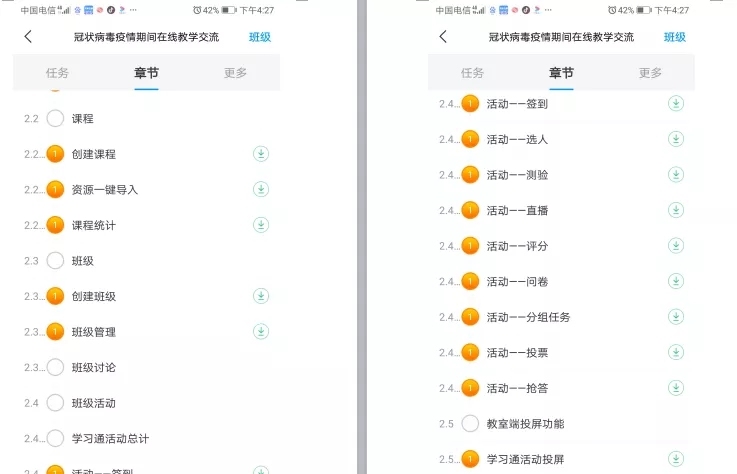
Task: Go back using left screen's arrow
Action: point(28,37)
